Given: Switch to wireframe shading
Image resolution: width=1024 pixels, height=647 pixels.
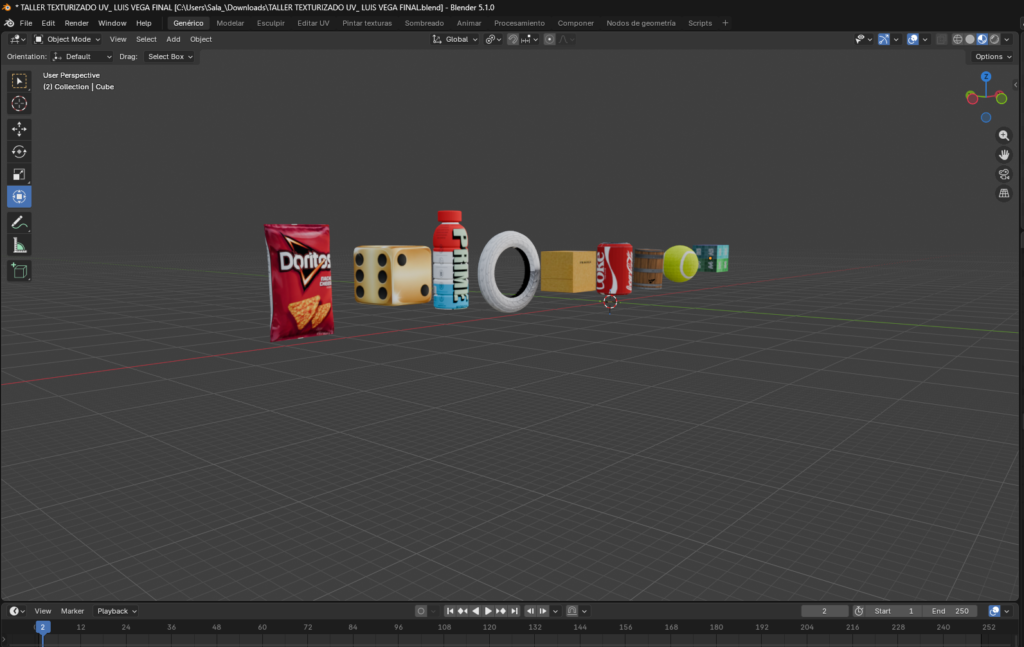Looking at the screenshot, I should [957, 39].
